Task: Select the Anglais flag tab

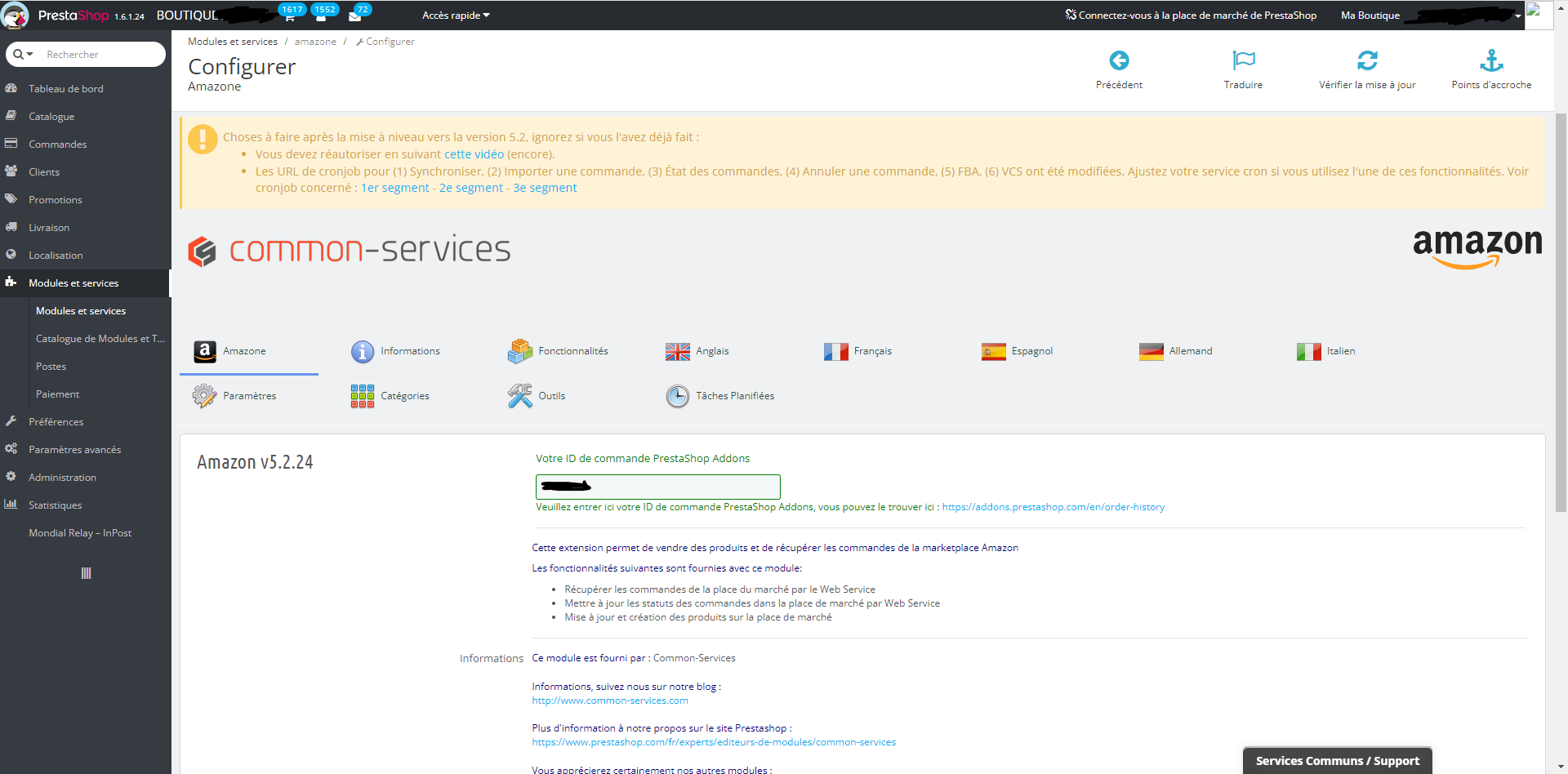Action: click(697, 351)
